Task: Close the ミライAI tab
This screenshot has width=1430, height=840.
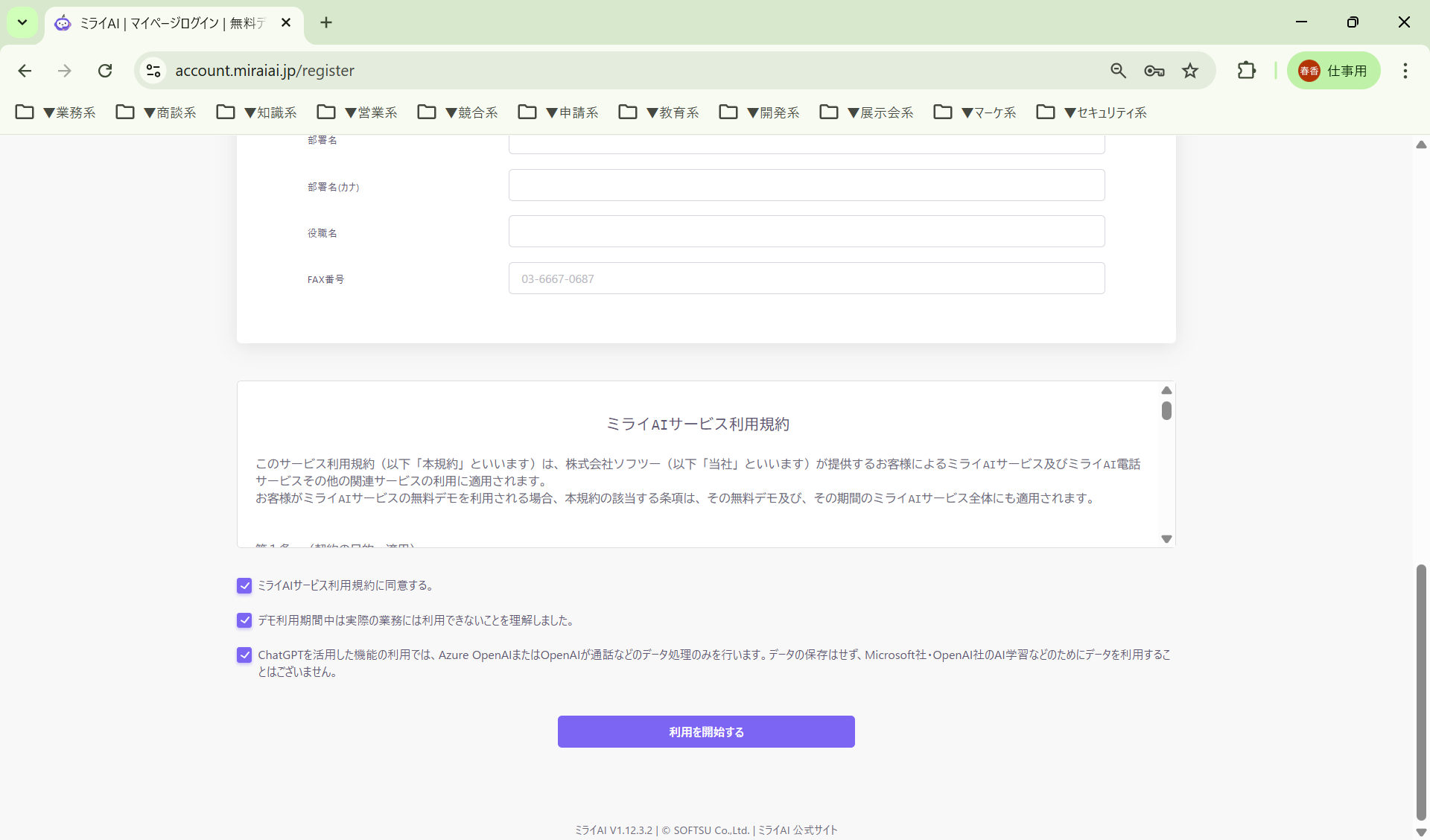Action: tap(286, 23)
